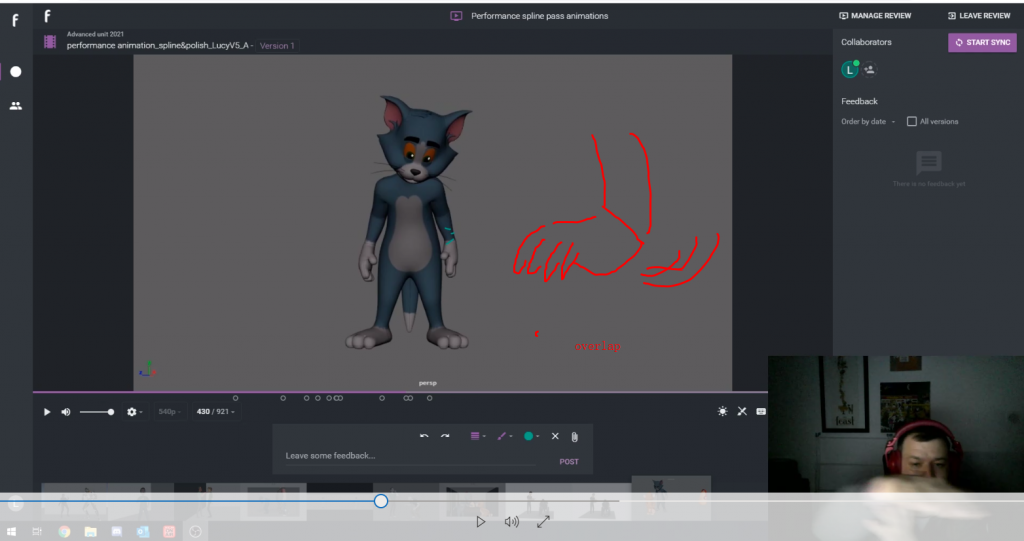Select the cat character thumbnail in the filmstrip
This screenshot has width=1024, height=541.
[671, 498]
